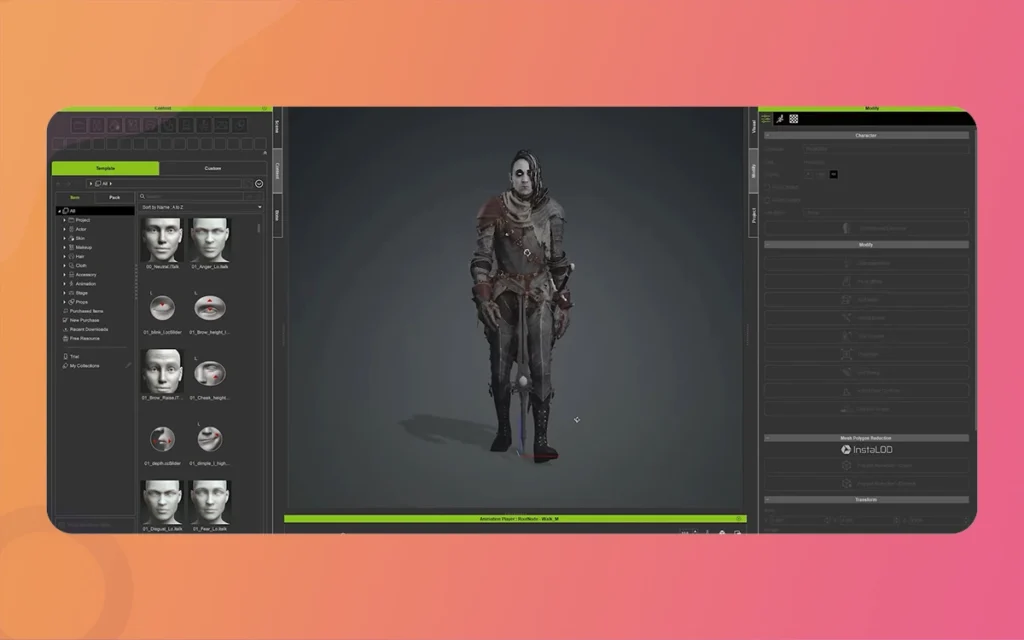Click the Props category icon
The width and height of the screenshot is (1024, 640).
point(71,301)
